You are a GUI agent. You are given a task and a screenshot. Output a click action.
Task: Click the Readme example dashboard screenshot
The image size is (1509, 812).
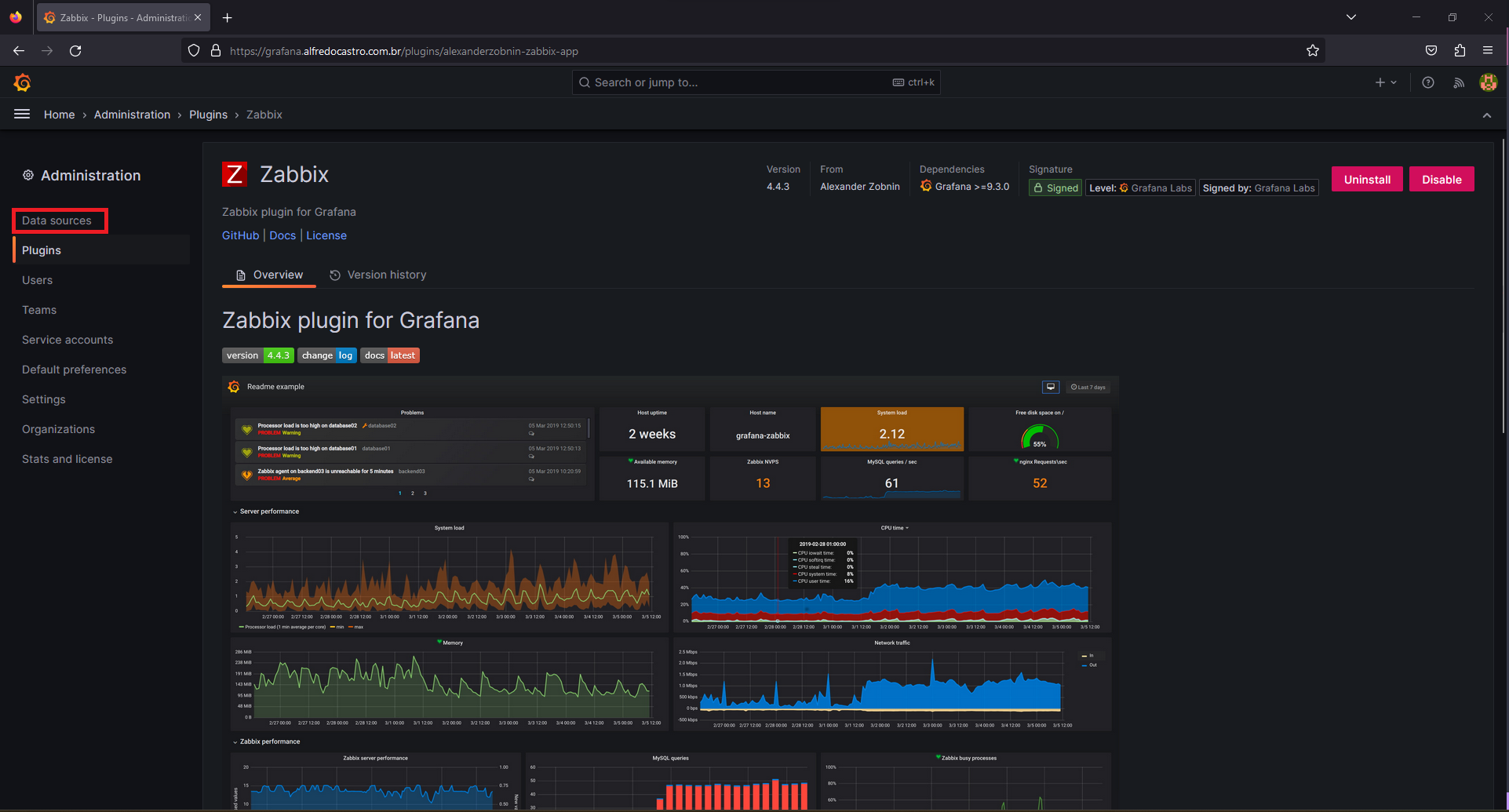pyautogui.click(x=671, y=592)
